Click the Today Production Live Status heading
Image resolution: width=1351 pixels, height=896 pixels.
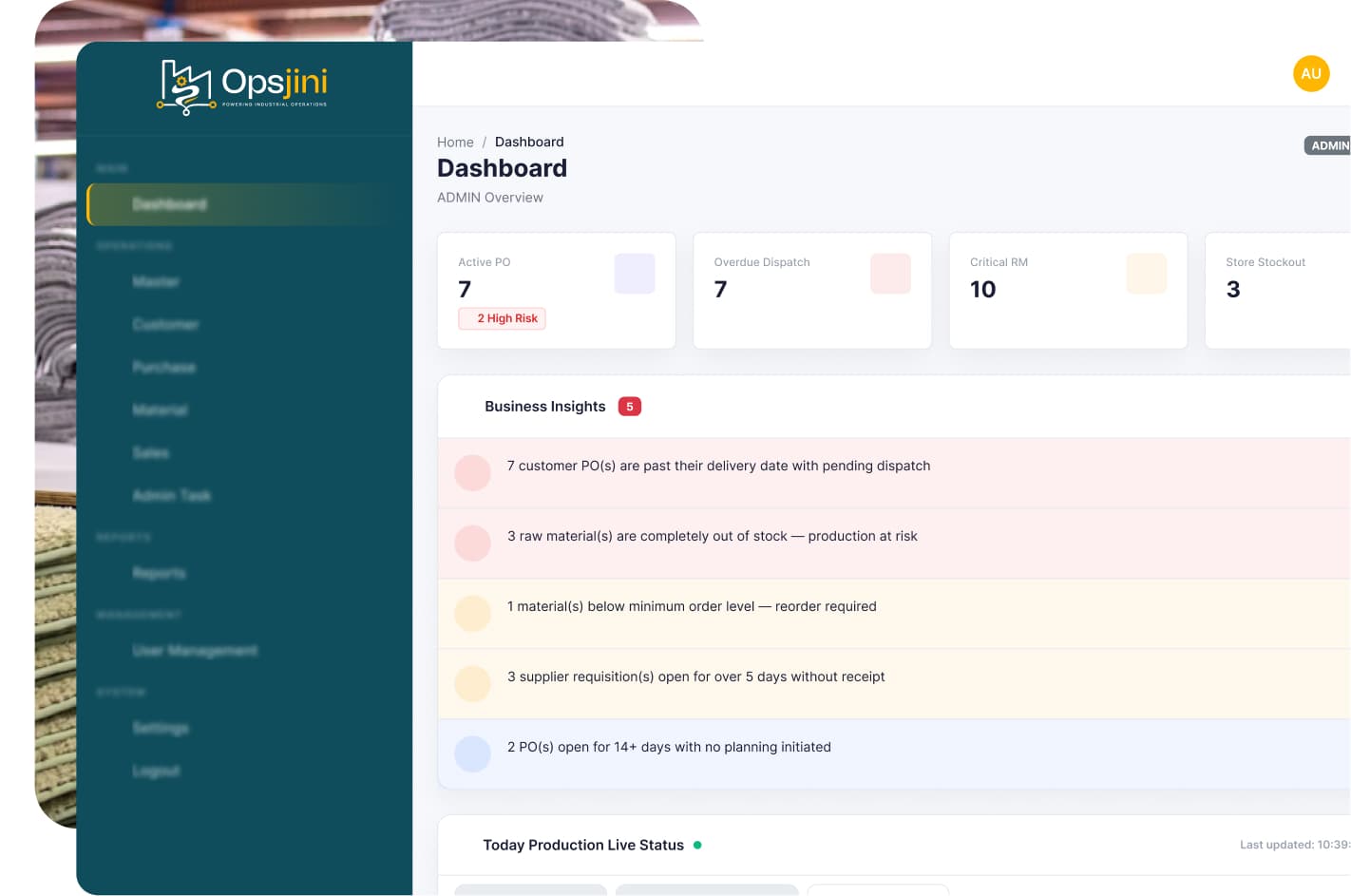tap(583, 845)
